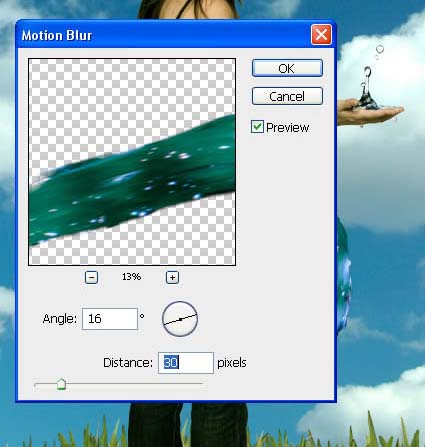The image size is (425, 447).
Task: Click the Distance pixels input field
Action: (x=186, y=363)
